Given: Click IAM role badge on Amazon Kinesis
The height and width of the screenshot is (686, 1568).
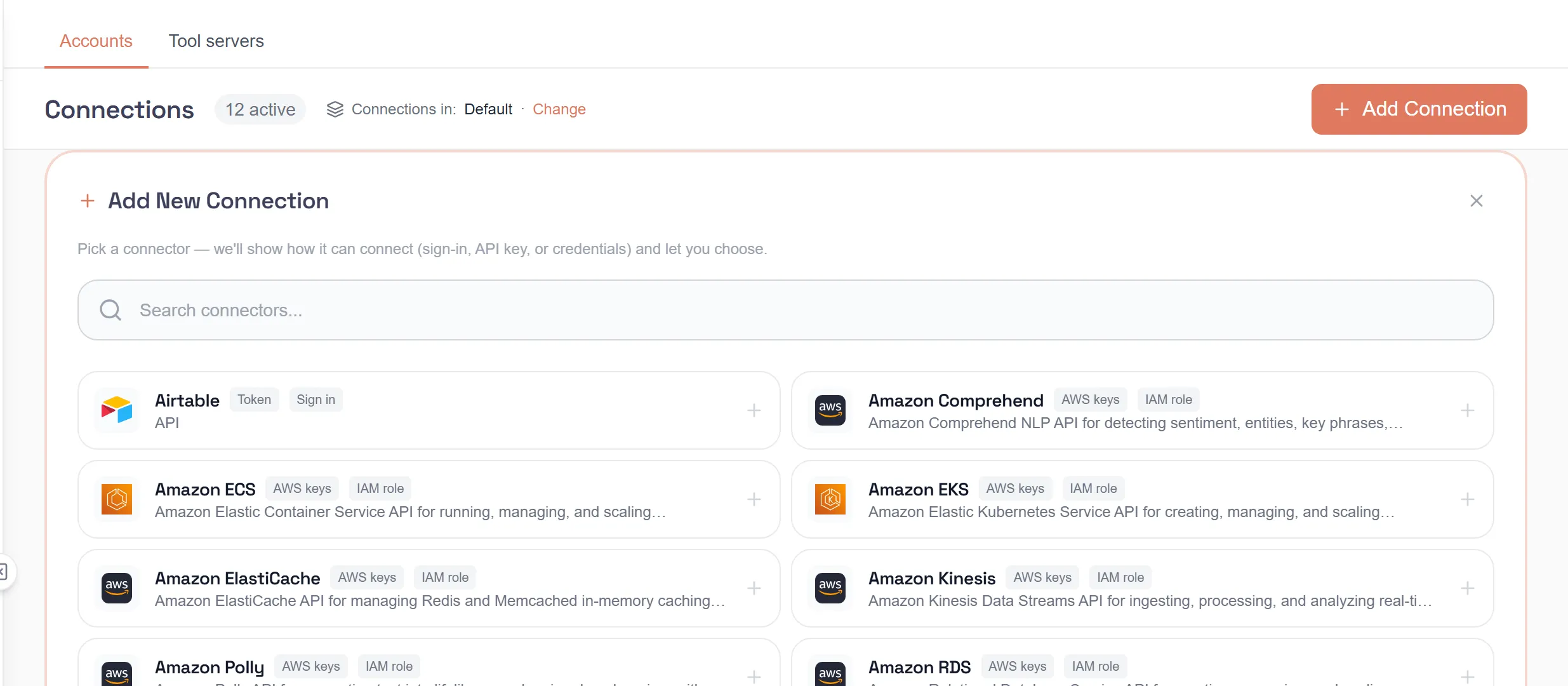Looking at the screenshot, I should [x=1120, y=577].
